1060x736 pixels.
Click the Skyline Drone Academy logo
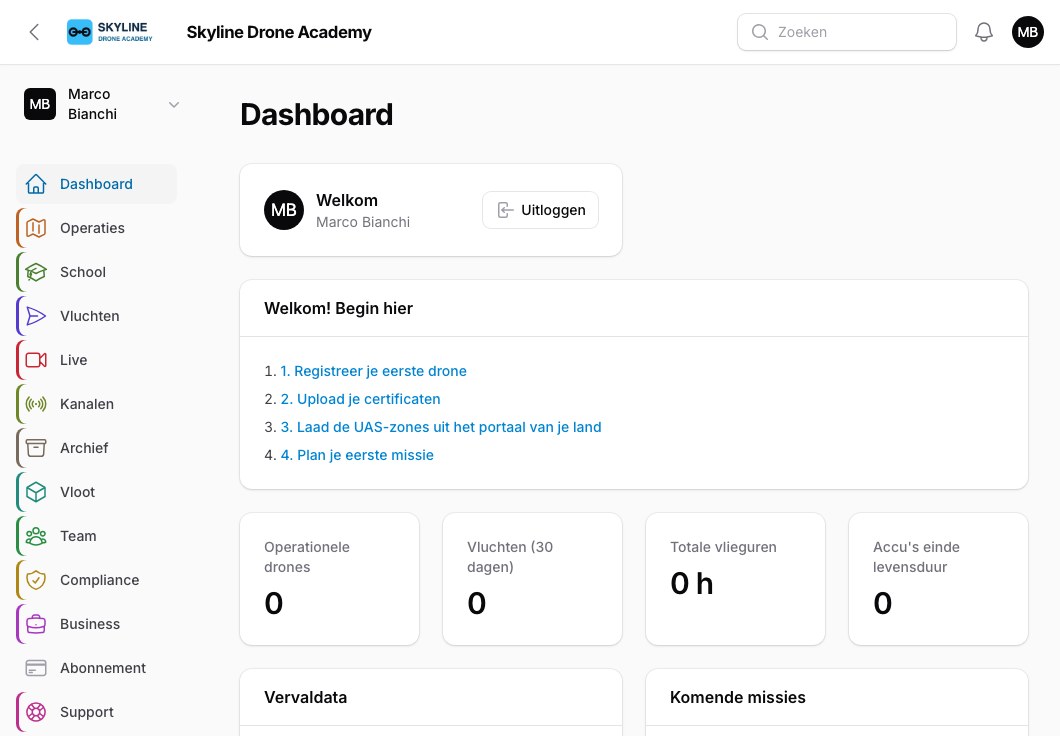[110, 32]
